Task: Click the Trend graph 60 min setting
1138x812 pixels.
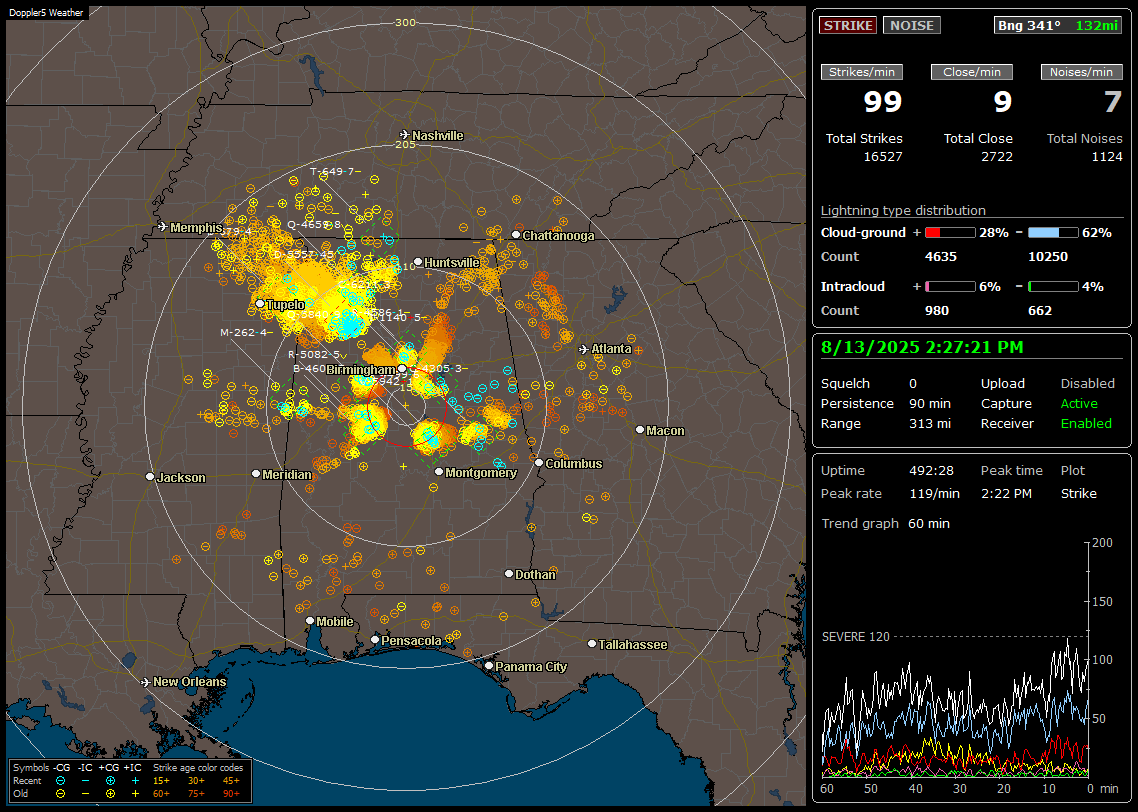Action: [928, 523]
